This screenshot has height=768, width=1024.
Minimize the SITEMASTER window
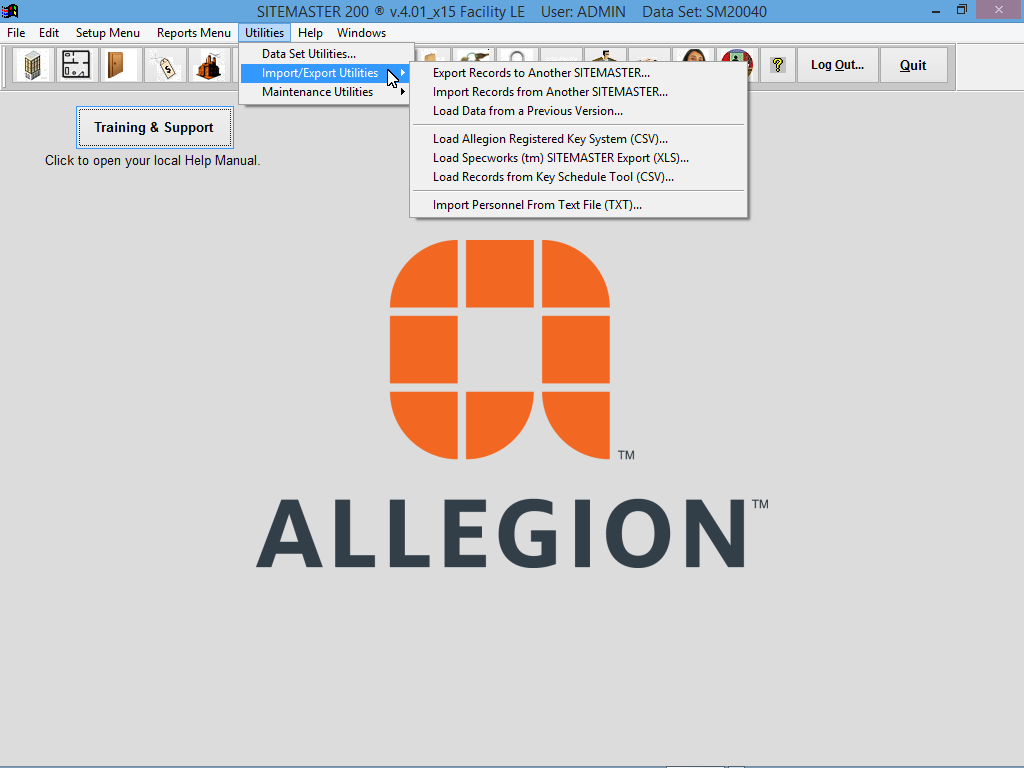[936, 11]
